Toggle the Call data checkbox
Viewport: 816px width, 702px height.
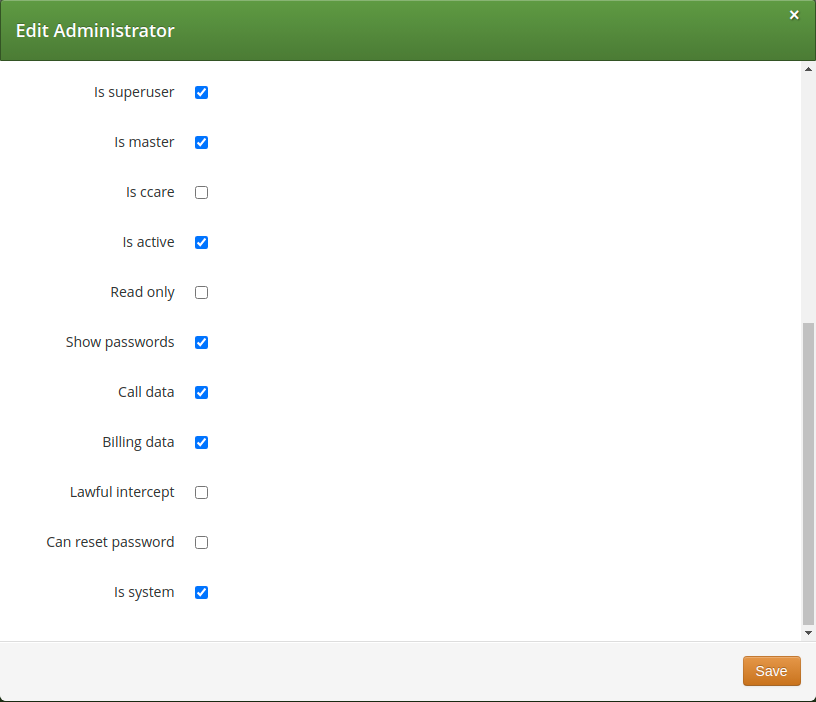coord(201,392)
